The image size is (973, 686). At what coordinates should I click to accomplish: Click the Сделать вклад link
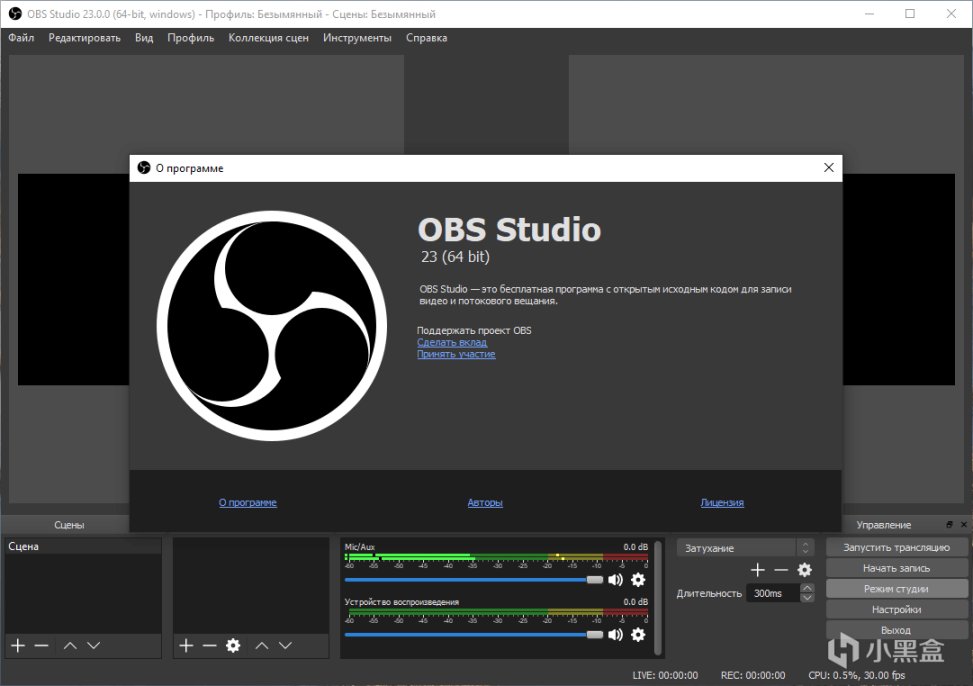tap(451, 342)
